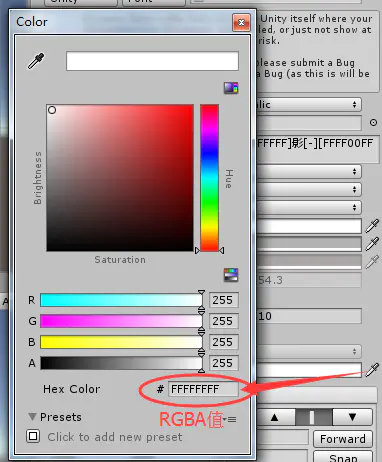
Task: Click the G channel slider
Action: pyautogui.click(x=121, y=321)
